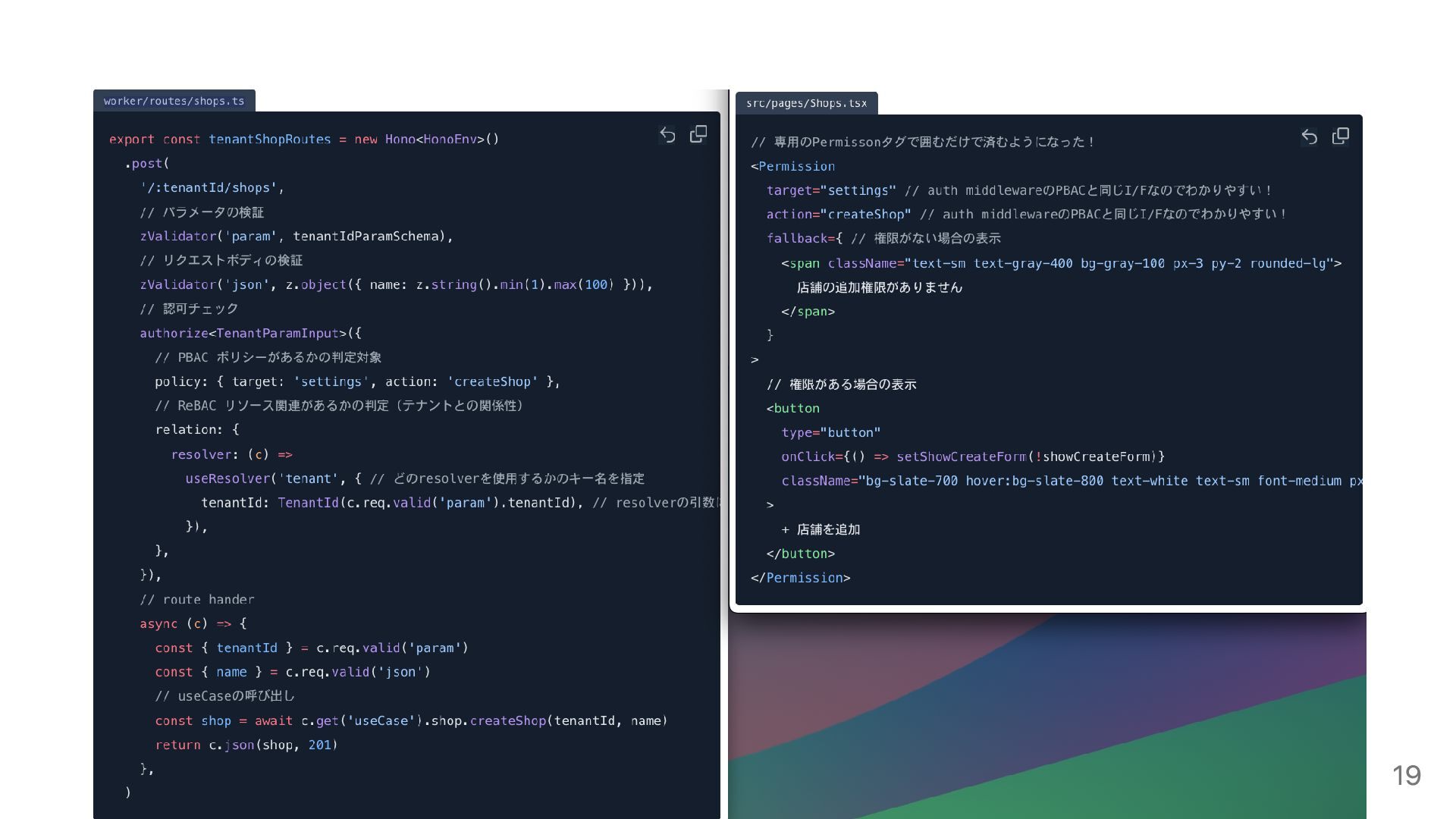Screen dimensions: 1456x819
Task: Select the worker/routes/shops.ts file label tab
Action: click(174, 101)
